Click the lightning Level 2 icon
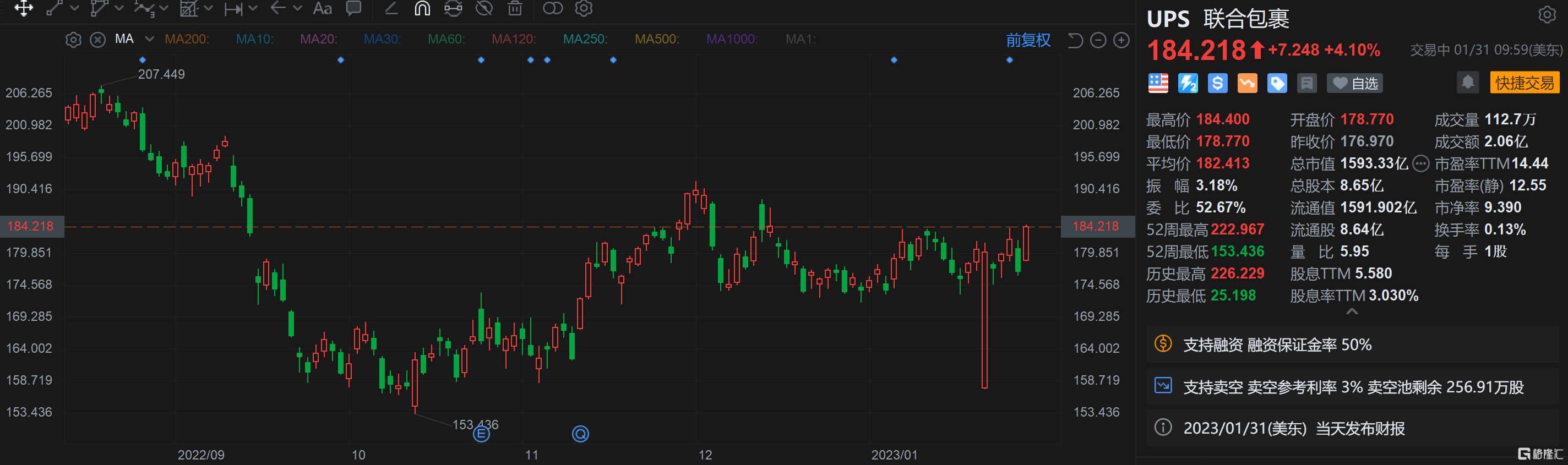This screenshot has height=465, width=1568. pos(1188,84)
